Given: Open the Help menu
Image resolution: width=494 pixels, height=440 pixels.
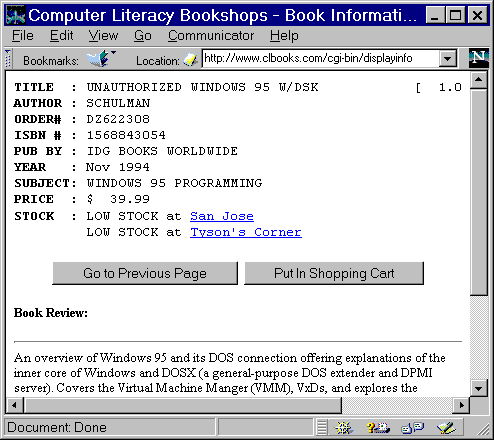Looking at the screenshot, I should pyautogui.click(x=284, y=36).
